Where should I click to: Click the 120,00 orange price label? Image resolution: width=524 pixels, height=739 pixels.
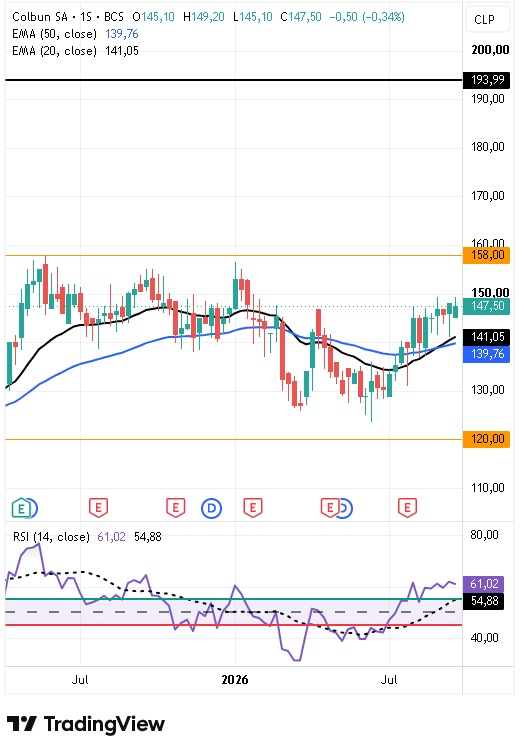click(487, 439)
